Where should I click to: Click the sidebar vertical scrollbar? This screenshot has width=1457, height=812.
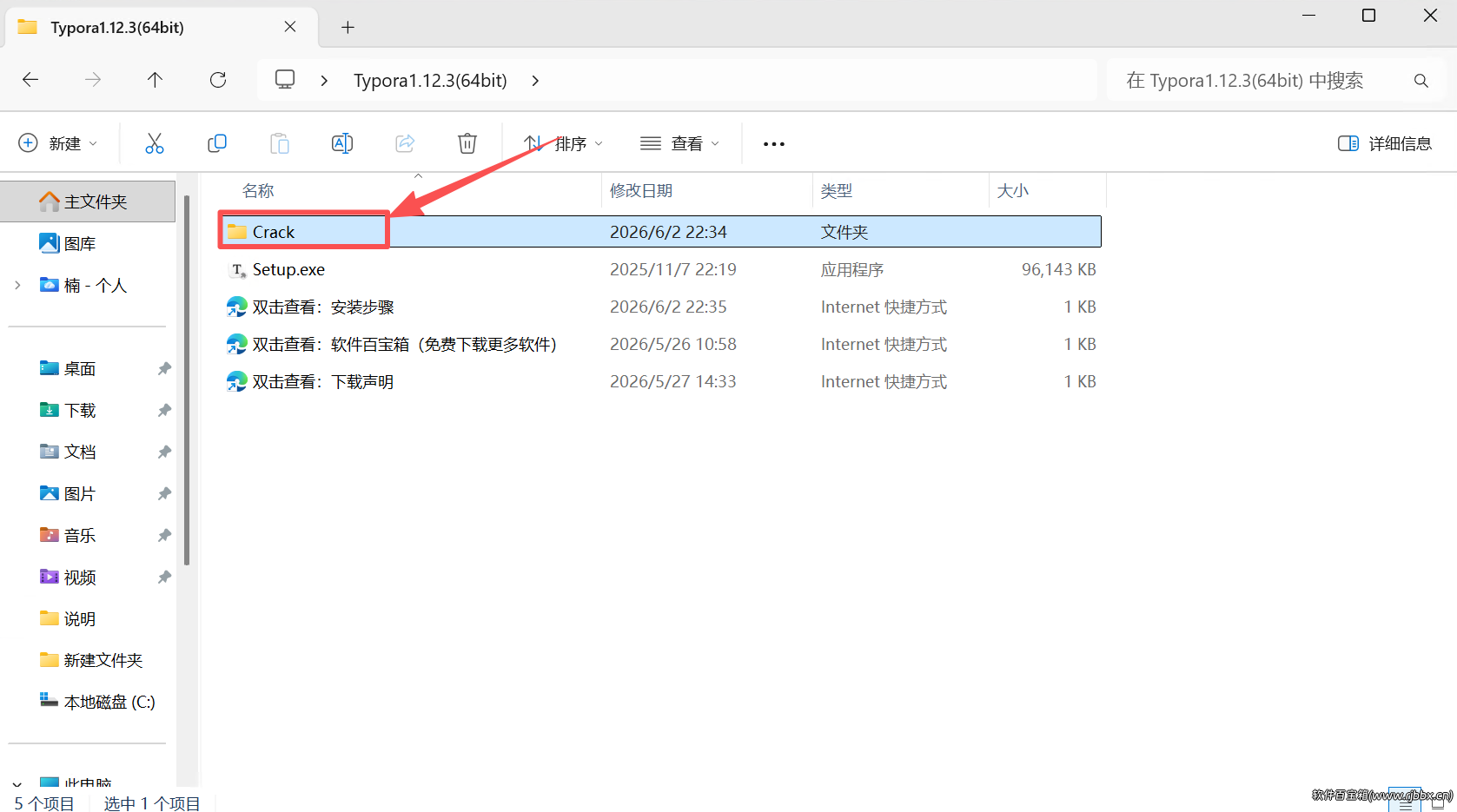click(186, 379)
